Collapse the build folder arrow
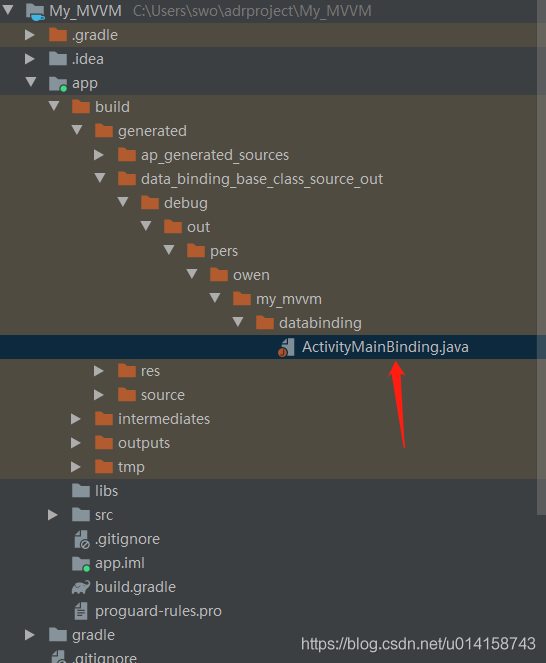The height and width of the screenshot is (663, 546). coord(54,106)
